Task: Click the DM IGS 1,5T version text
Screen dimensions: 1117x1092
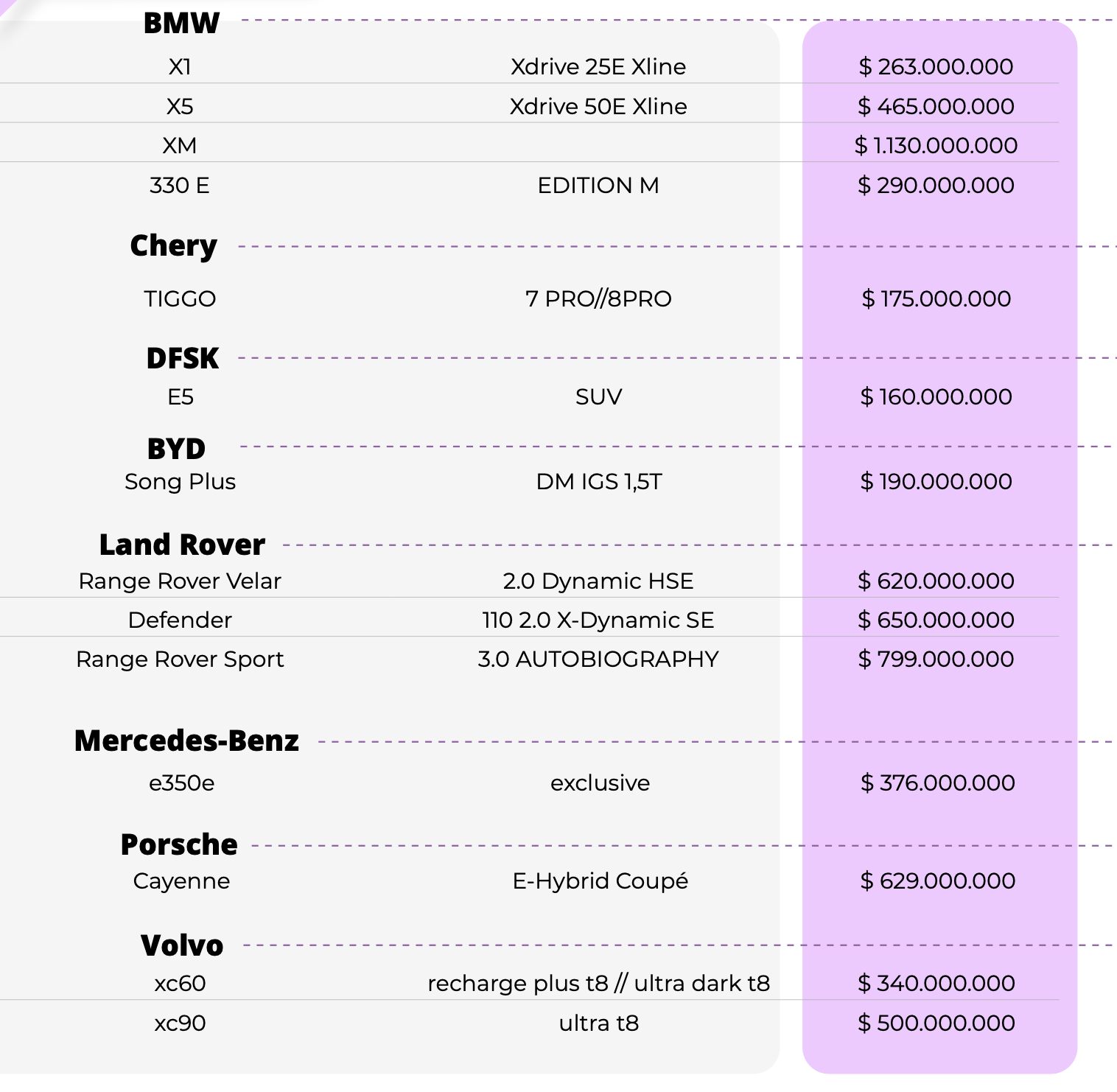Action: click(598, 482)
